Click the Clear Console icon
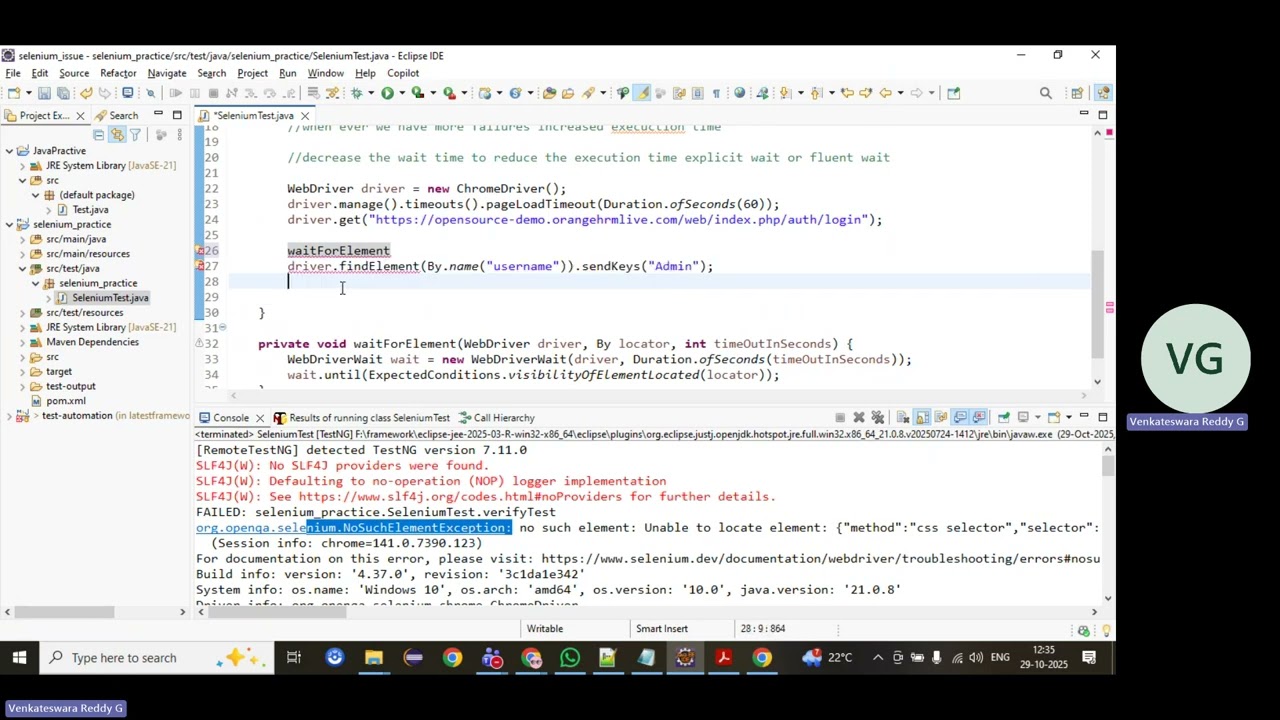 (x=903, y=417)
